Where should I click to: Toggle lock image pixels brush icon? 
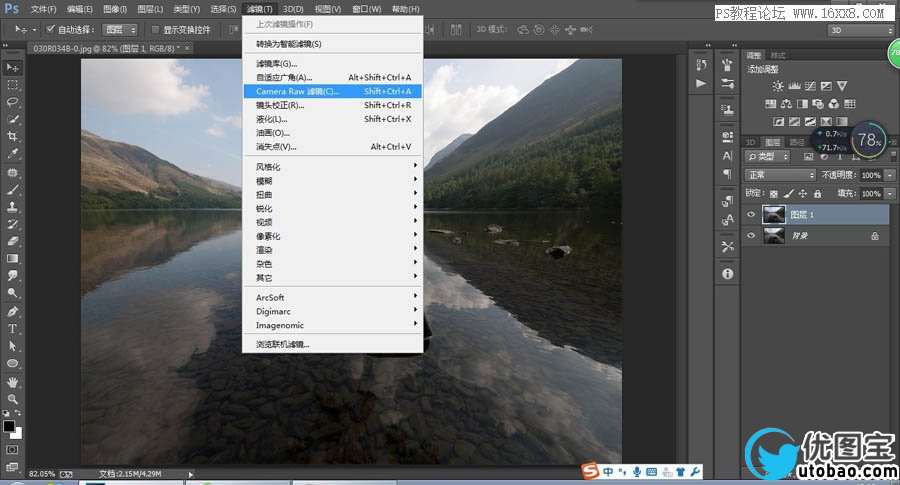pyautogui.click(x=789, y=194)
